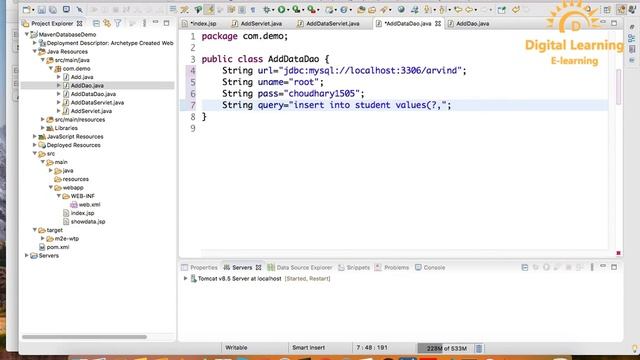The height and width of the screenshot is (360, 640).
Task: Open New wizard dropdown arrow
Action: pyautogui.click(x=33, y=10)
